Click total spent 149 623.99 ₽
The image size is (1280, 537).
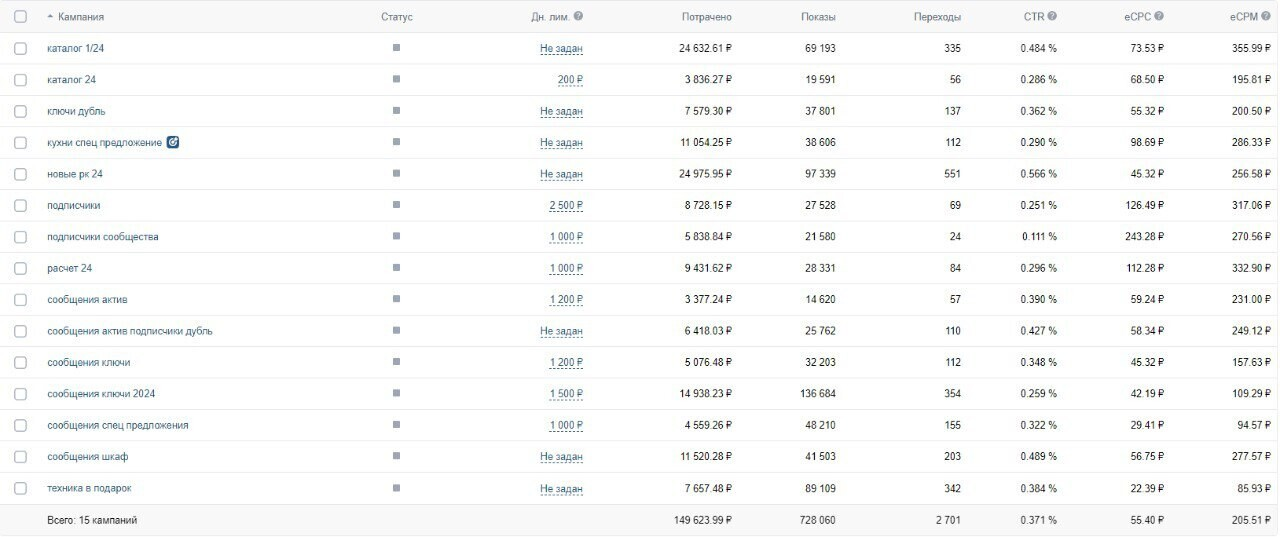(x=703, y=520)
